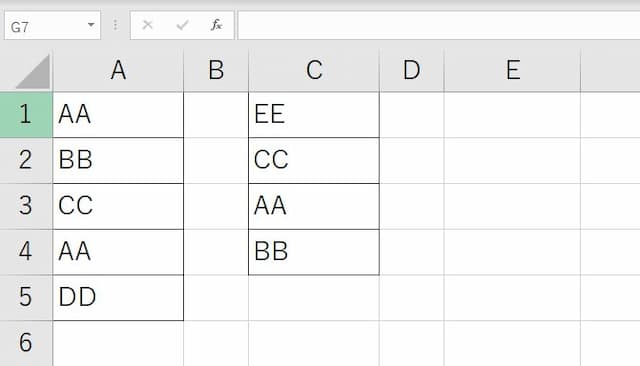The height and width of the screenshot is (366, 640).
Task: Expand the Name Box dropdown arrow
Action: tap(91, 25)
